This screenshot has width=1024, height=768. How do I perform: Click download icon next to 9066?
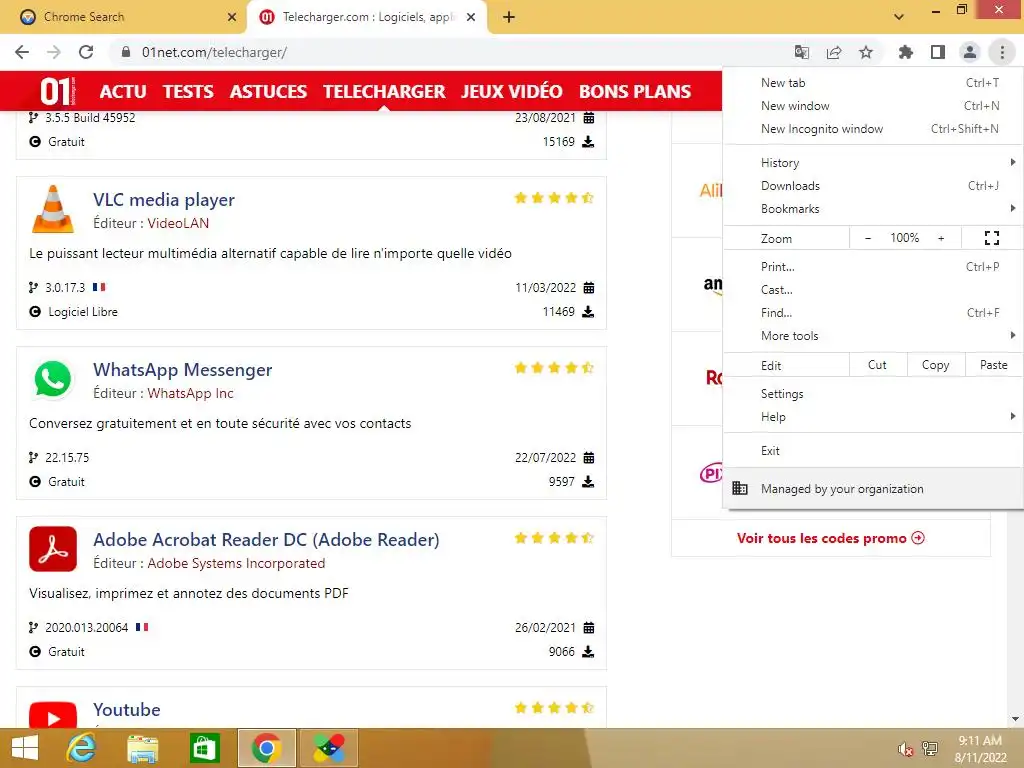[x=588, y=651]
